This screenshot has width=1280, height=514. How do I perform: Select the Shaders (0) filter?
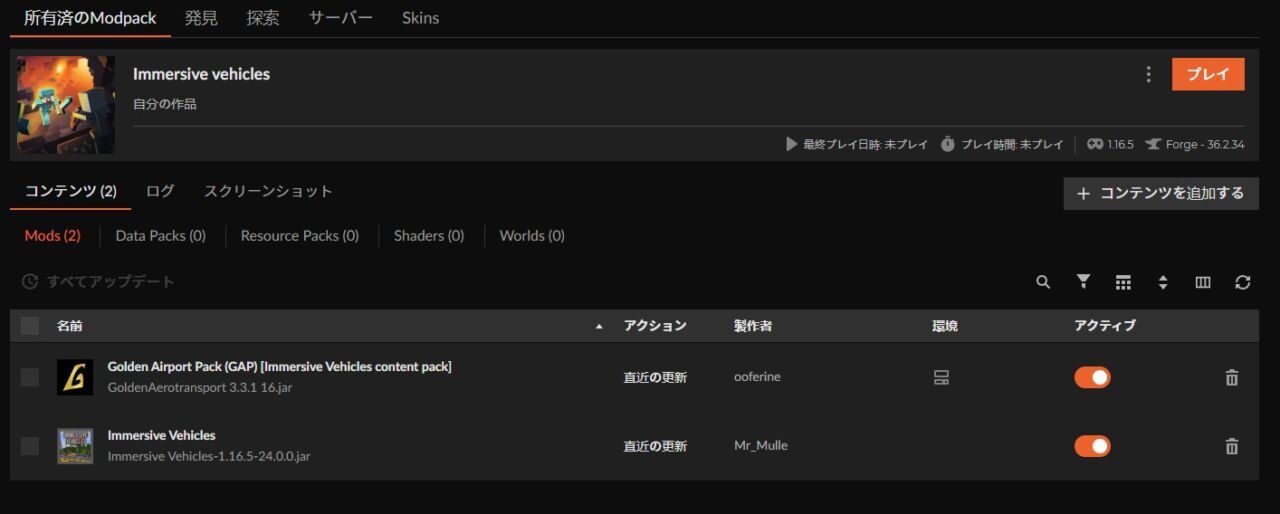(429, 236)
